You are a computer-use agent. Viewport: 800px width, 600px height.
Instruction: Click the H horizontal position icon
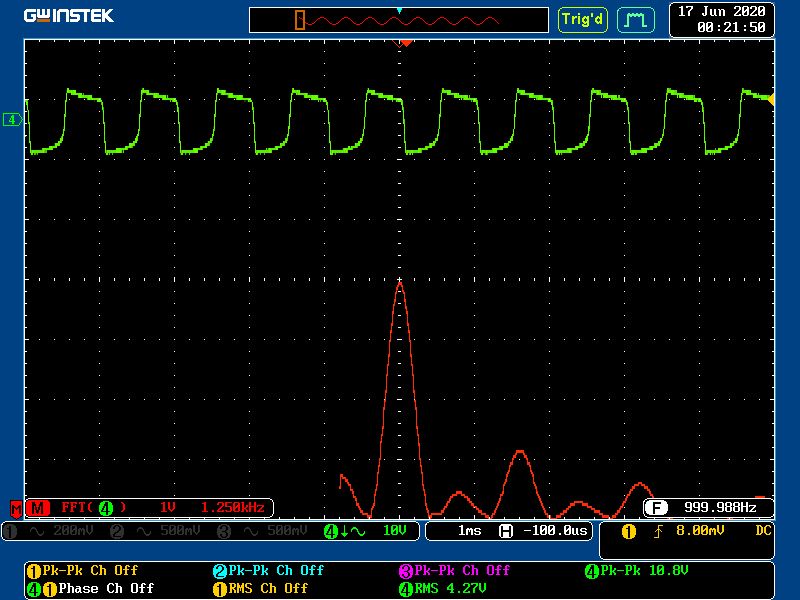(506, 531)
